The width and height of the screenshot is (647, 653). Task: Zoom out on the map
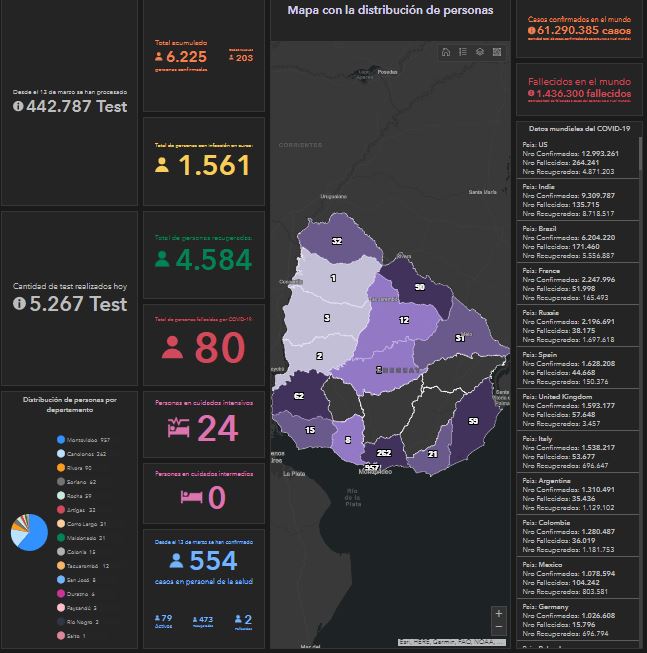(499, 627)
